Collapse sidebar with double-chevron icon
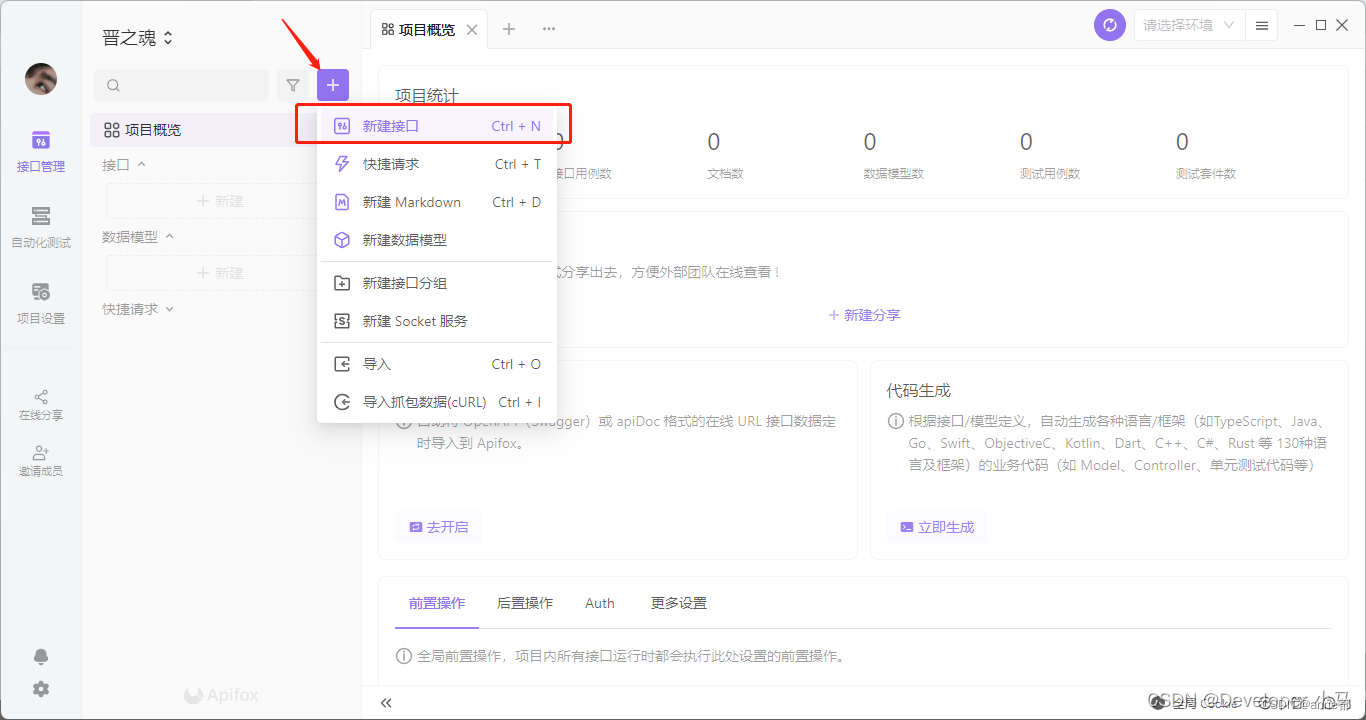Image resolution: width=1366 pixels, height=720 pixels. 386,703
